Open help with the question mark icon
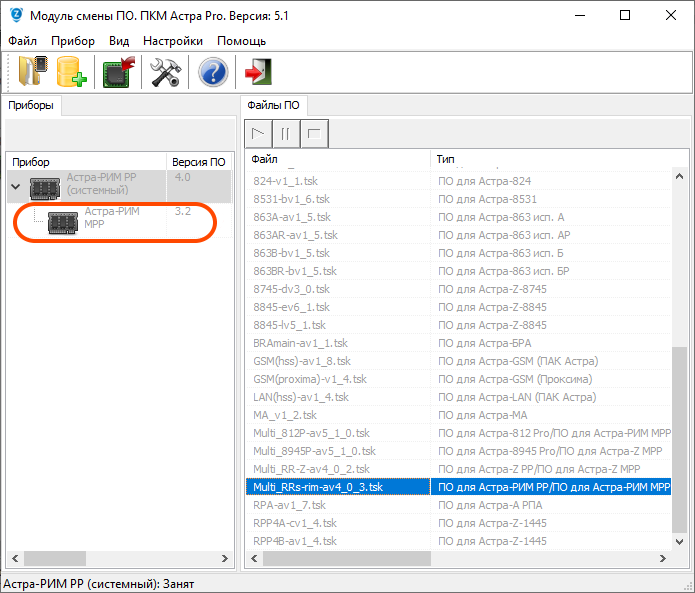This screenshot has height=593, width=695. point(213,73)
